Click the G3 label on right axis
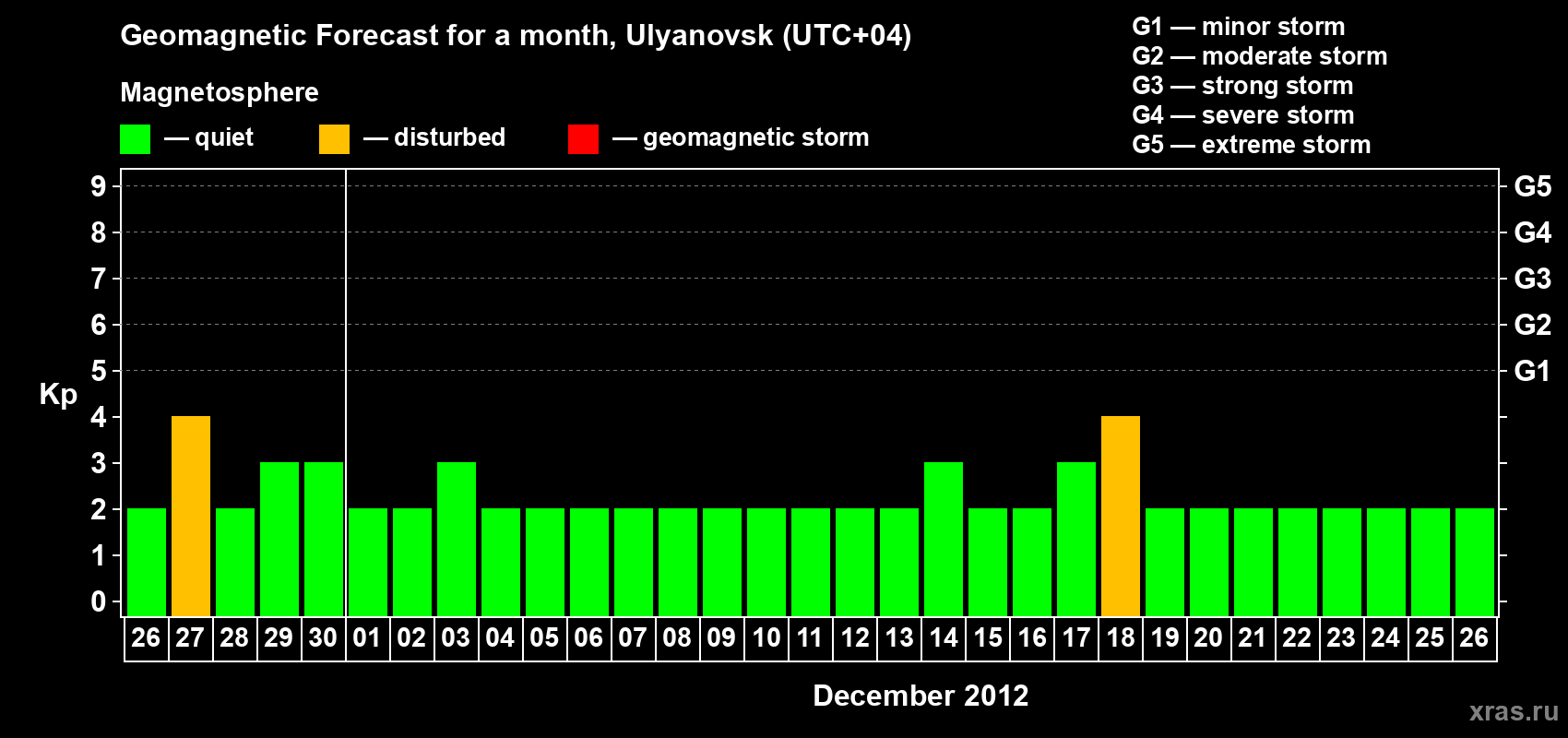1568x738 pixels. [x=1533, y=279]
